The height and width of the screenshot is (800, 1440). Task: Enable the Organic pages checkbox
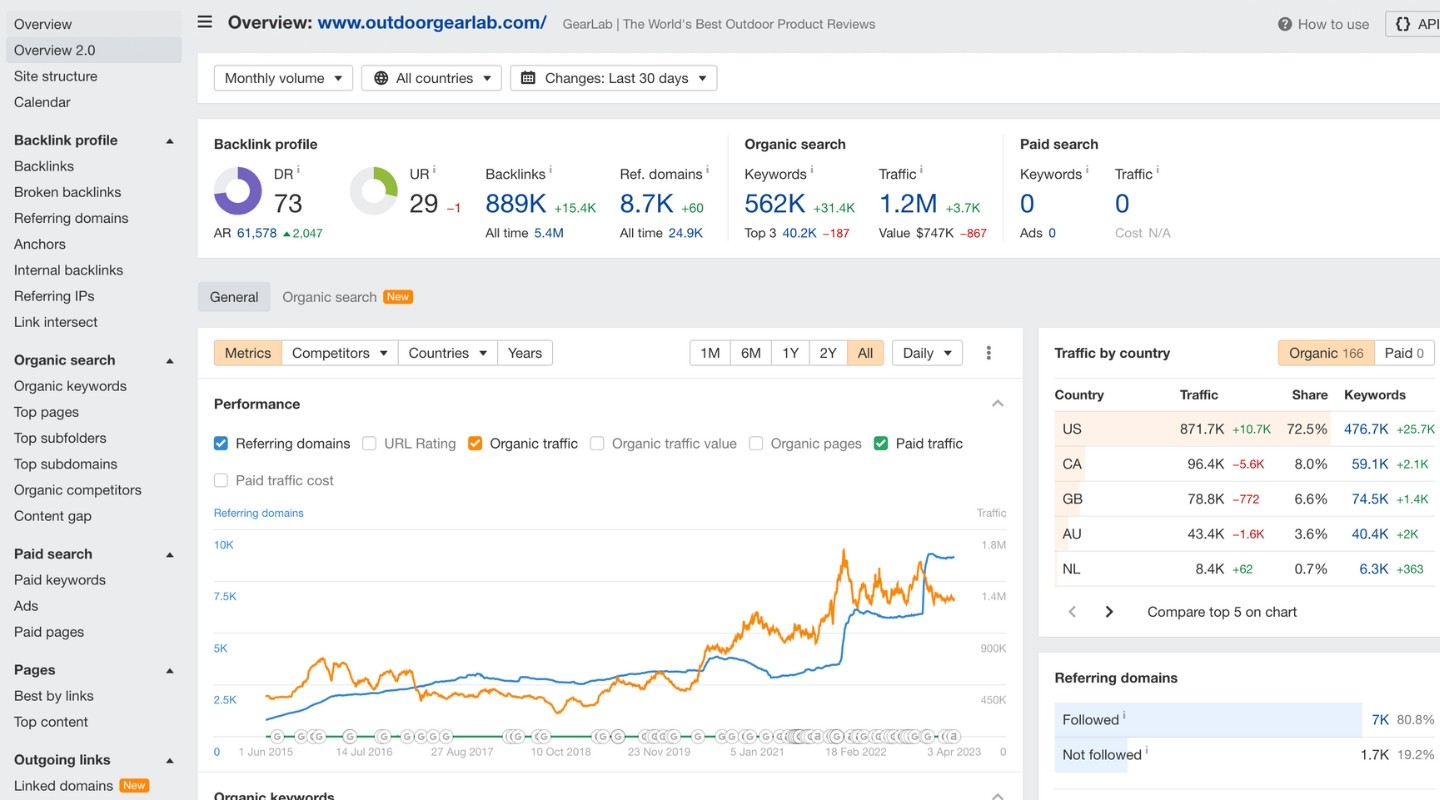[x=756, y=443]
